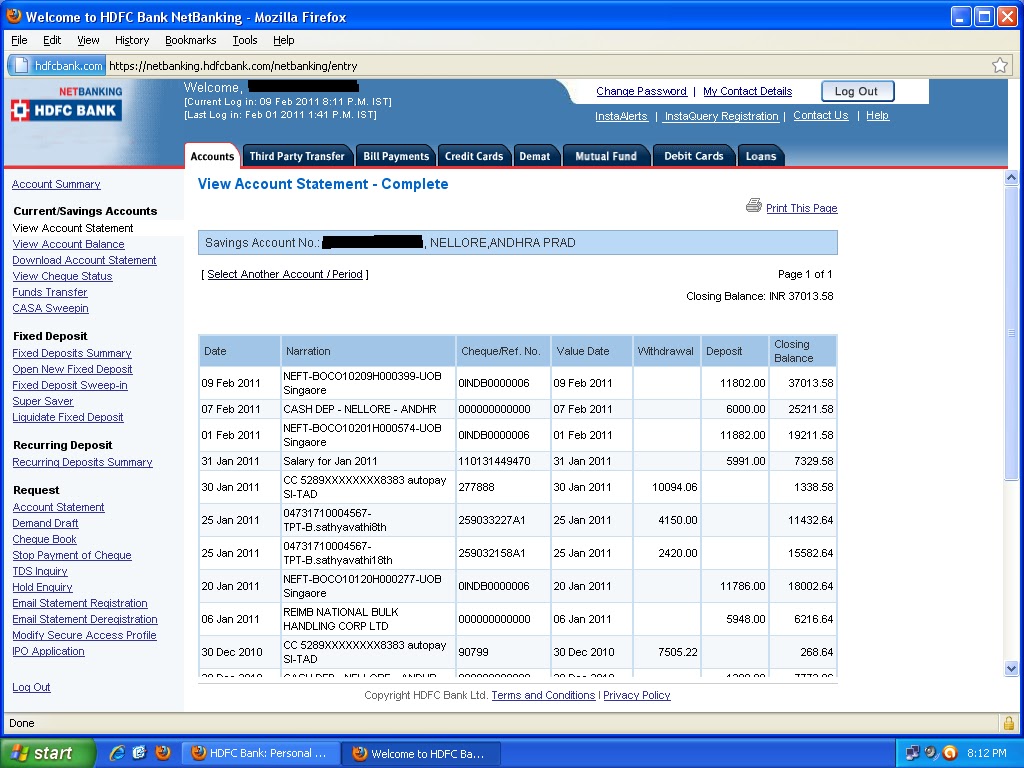Viewport: 1024px width, 768px height.
Task: Launch Internet Explorer from quick launch
Action: [x=117, y=753]
